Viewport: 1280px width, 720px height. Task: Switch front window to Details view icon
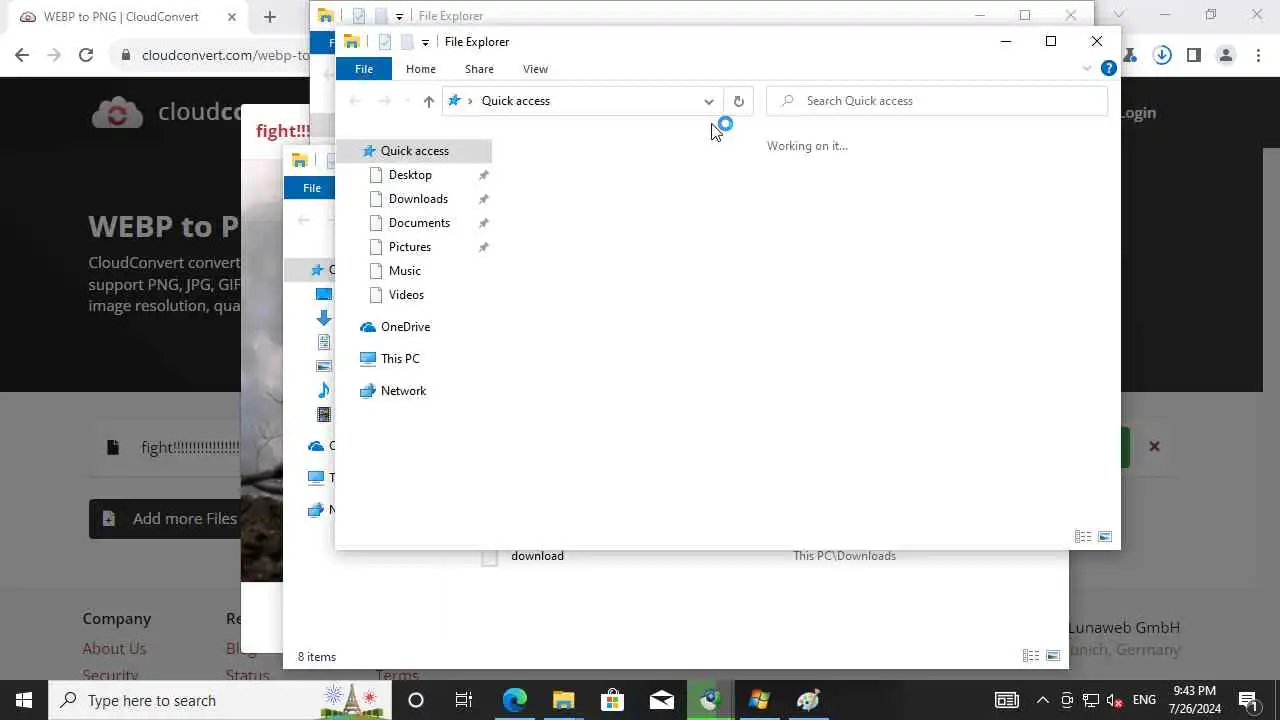tap(1083, 537)
